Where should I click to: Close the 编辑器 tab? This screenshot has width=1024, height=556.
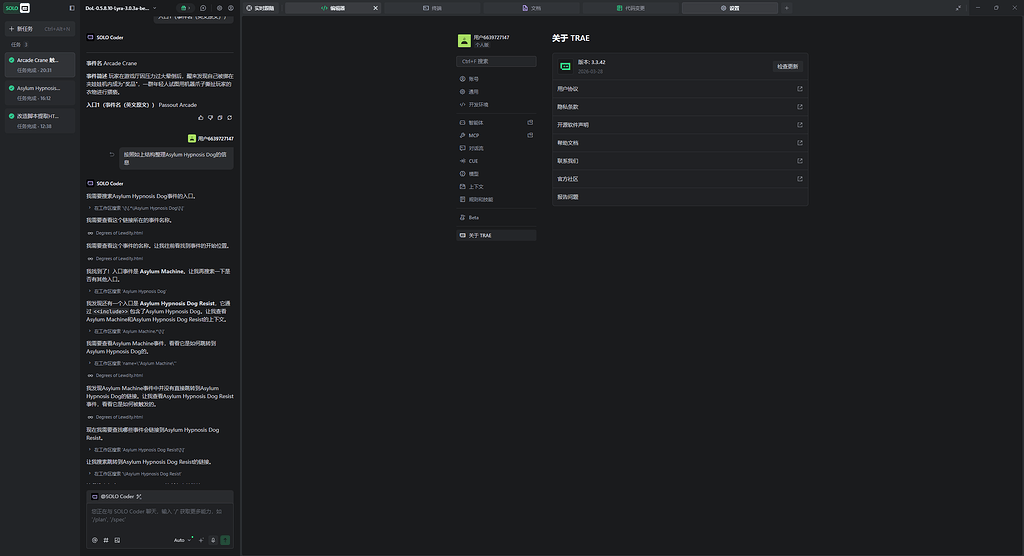point(376,8)
